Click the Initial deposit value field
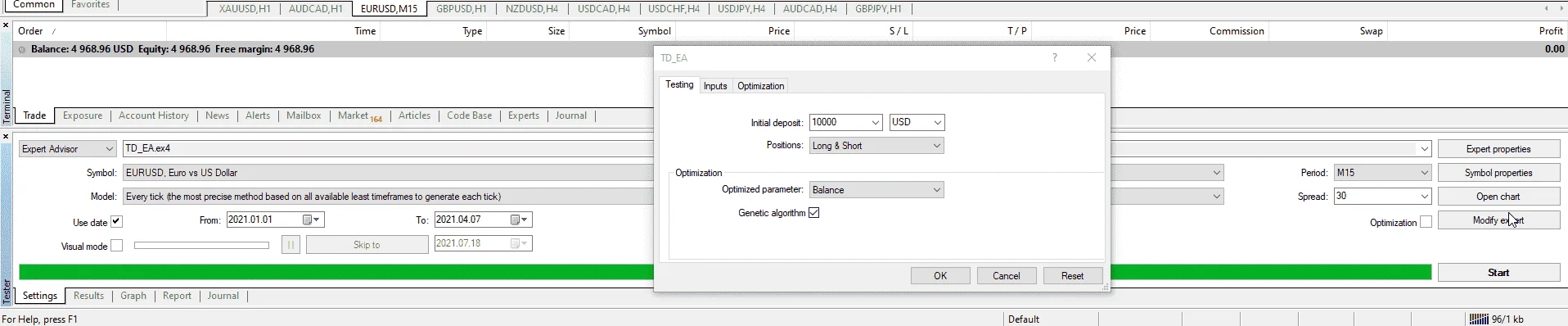The image size is (1568, 326). click(x=840, y=122)
